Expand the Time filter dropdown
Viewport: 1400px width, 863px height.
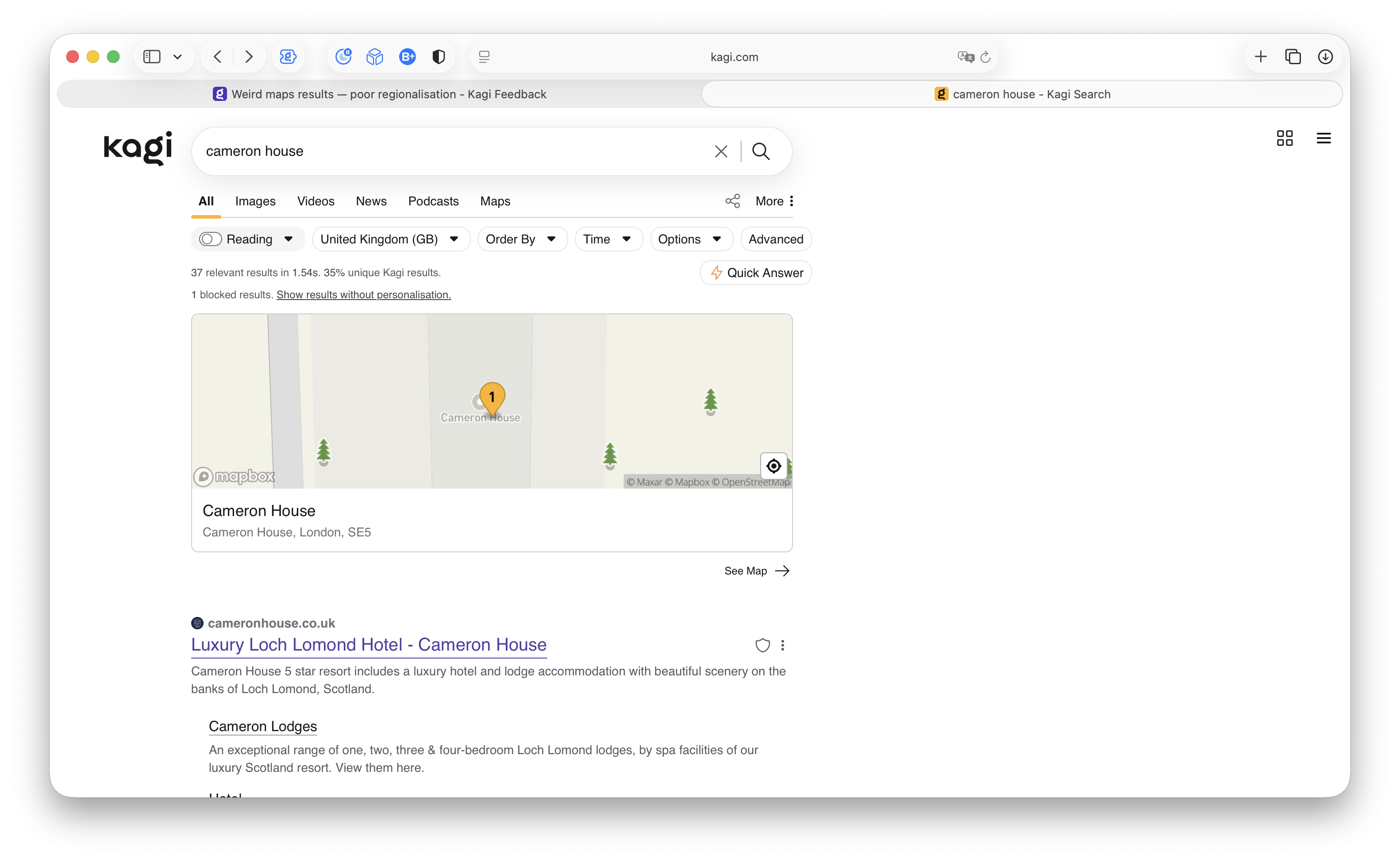click(x=608, y=239)
